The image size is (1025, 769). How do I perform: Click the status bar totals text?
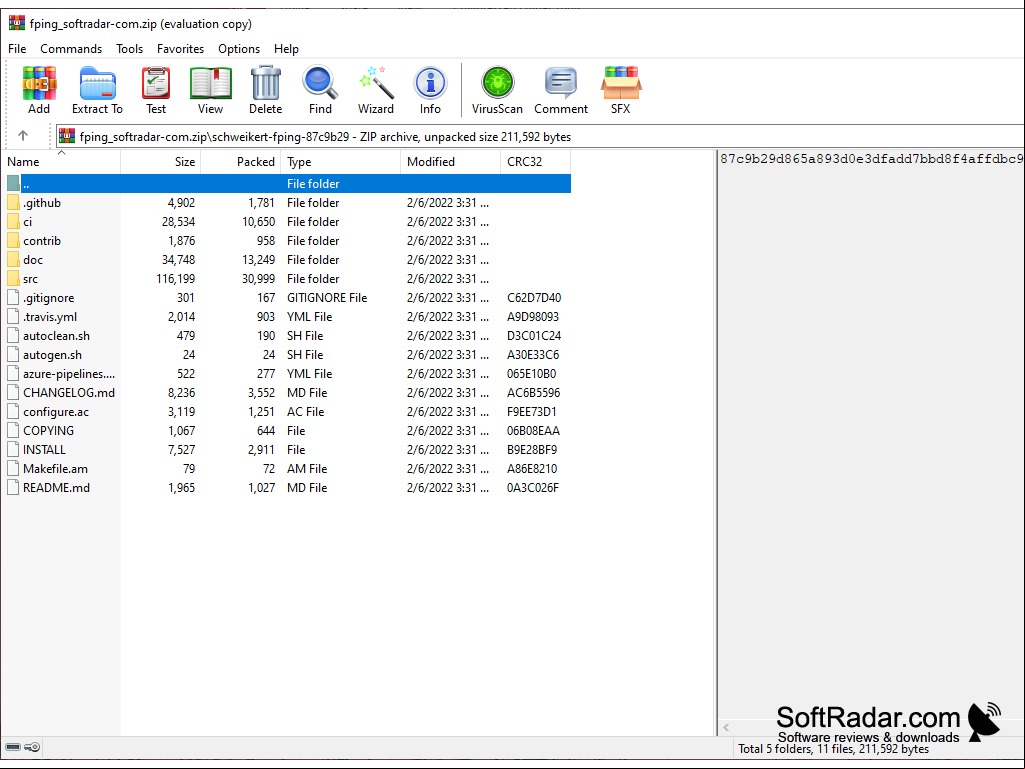[833, 749]
